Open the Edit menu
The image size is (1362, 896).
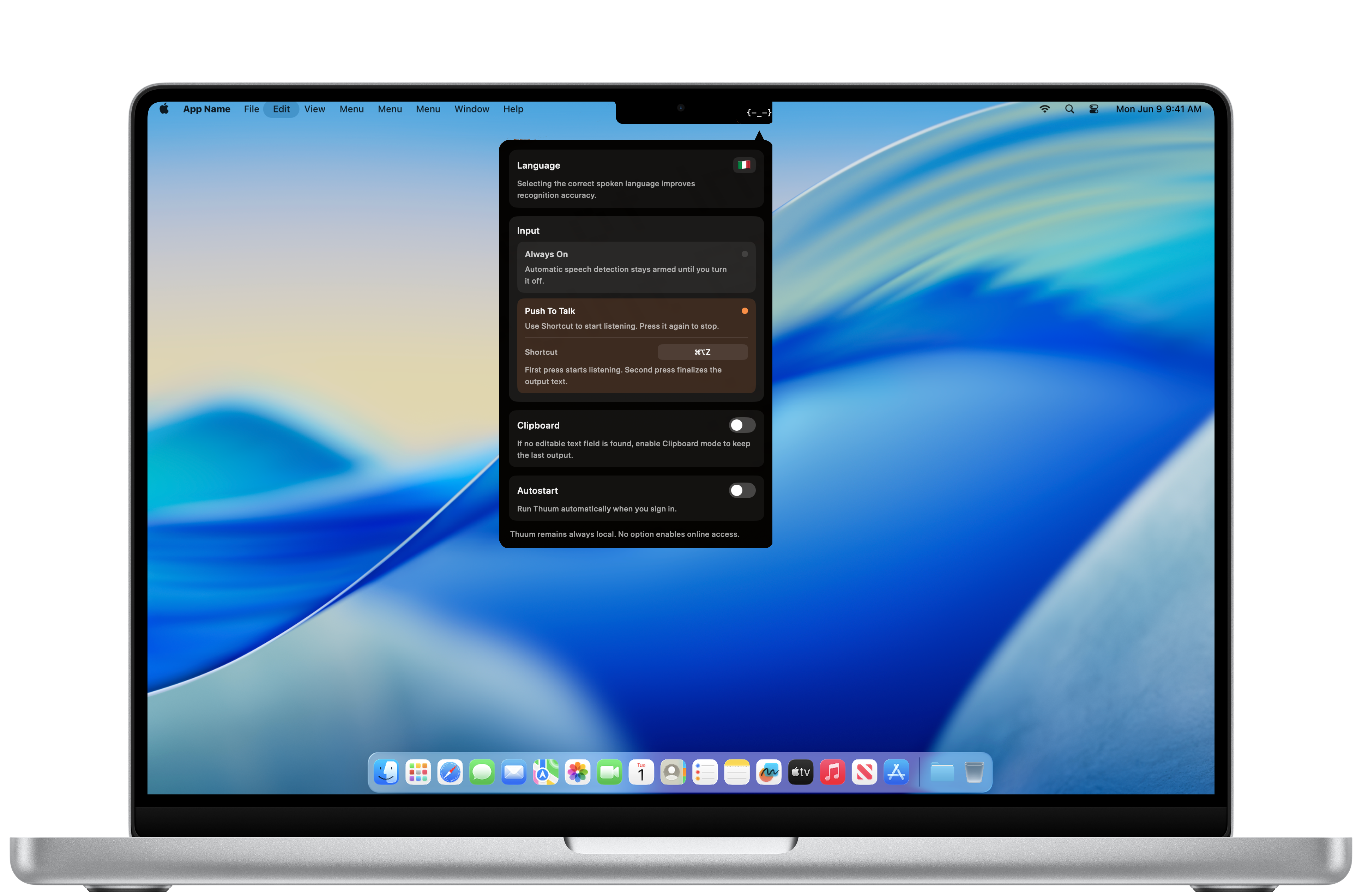point(281,109)
